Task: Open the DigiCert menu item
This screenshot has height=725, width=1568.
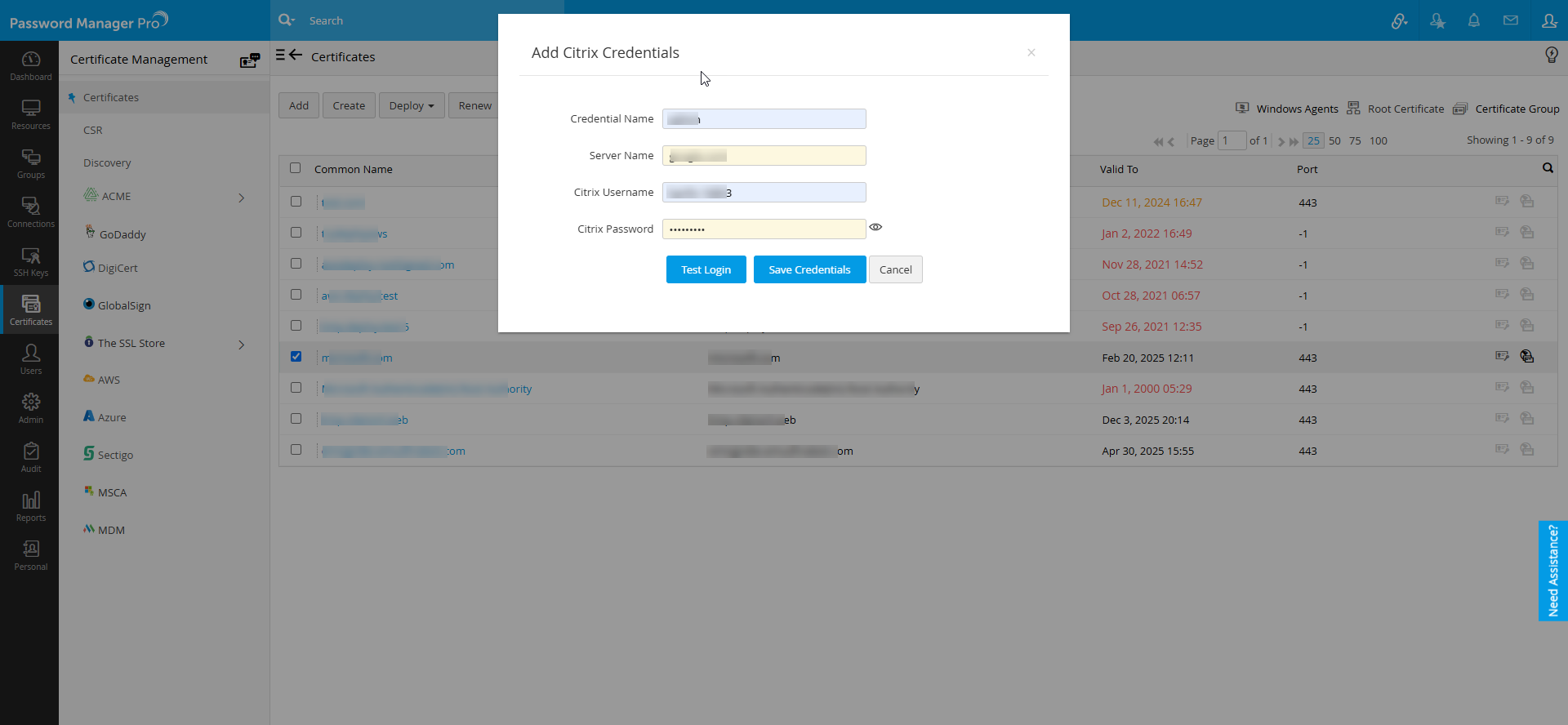Action: [118, 268]
